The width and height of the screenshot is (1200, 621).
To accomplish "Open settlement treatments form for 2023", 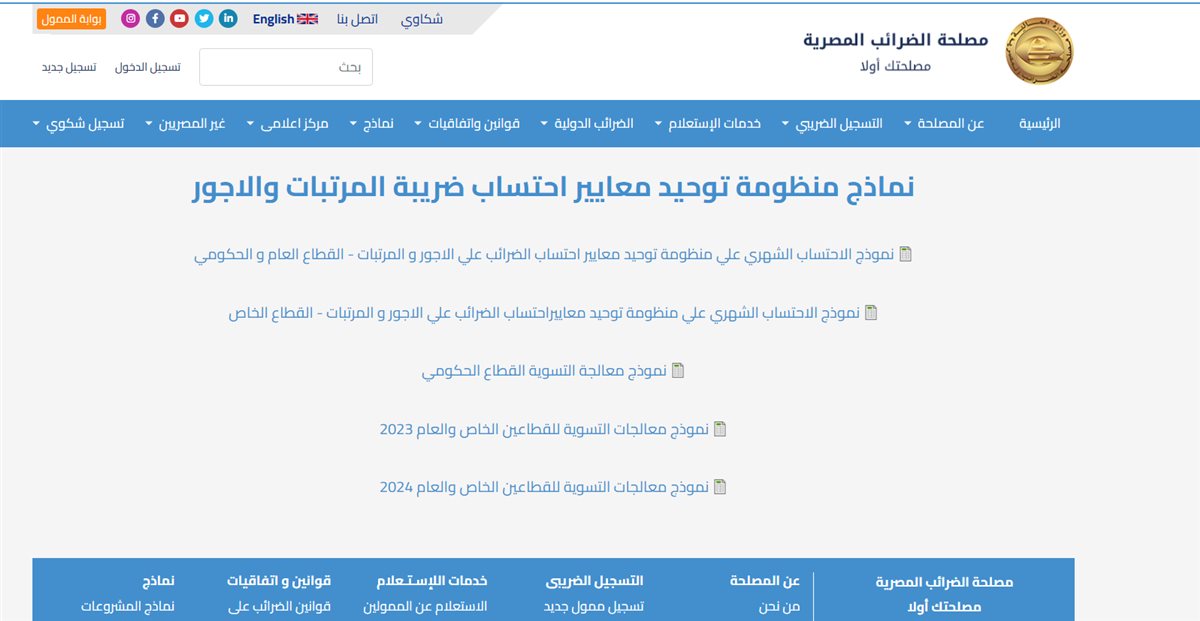I will click(x=544, y=428).
